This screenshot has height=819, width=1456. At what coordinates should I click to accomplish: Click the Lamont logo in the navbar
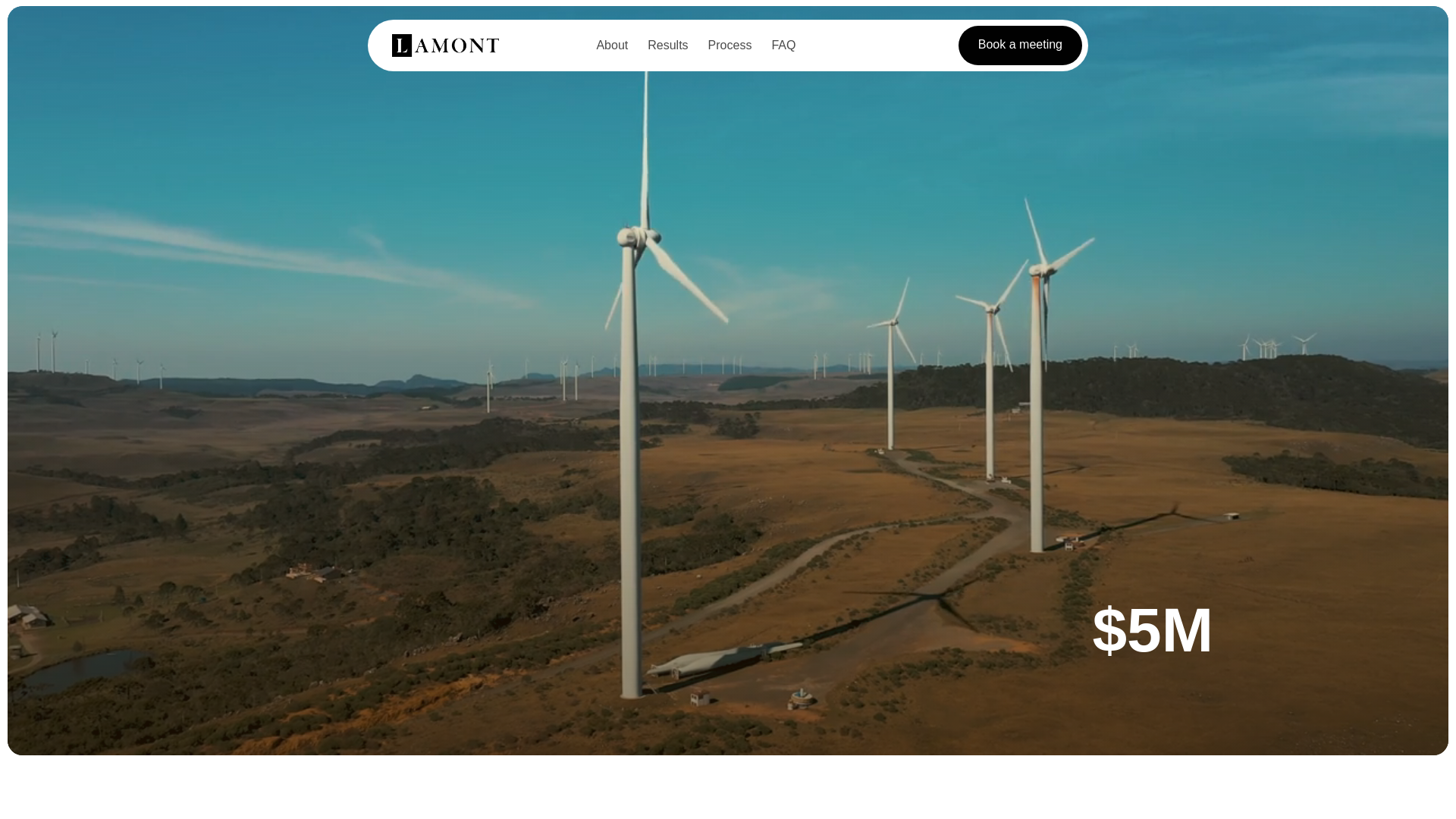pos(445,45)
